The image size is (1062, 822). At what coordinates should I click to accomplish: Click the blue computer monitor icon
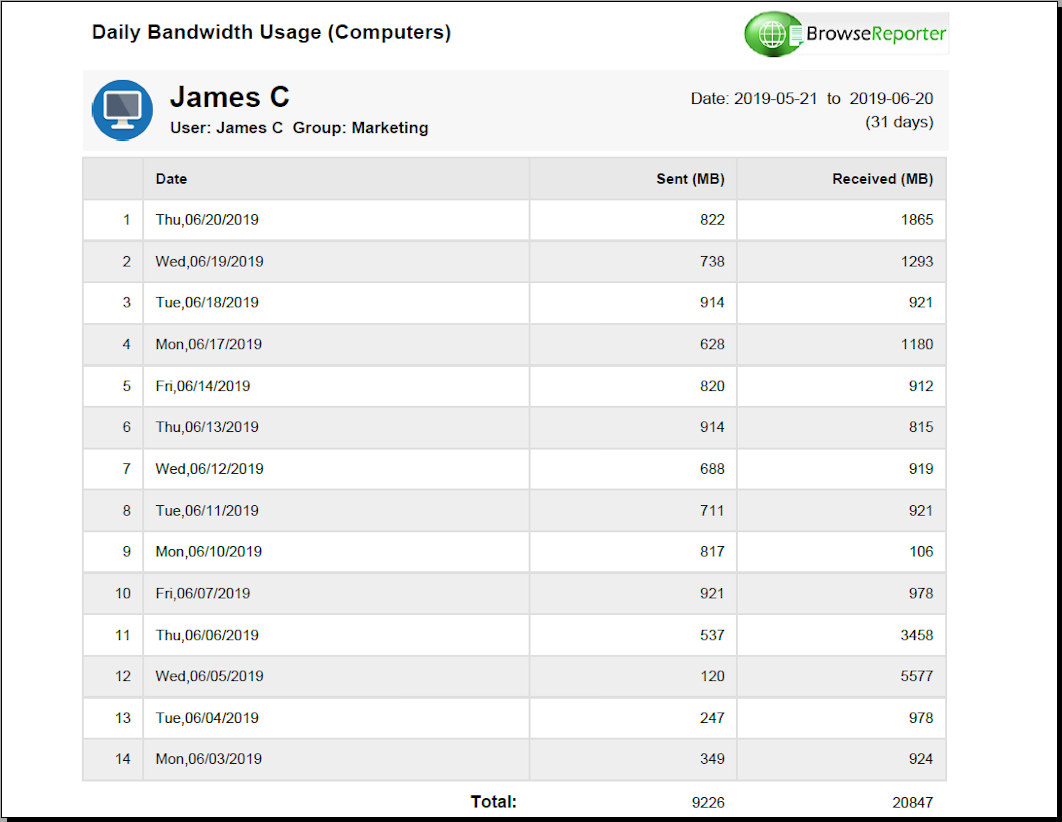(122, 110)
